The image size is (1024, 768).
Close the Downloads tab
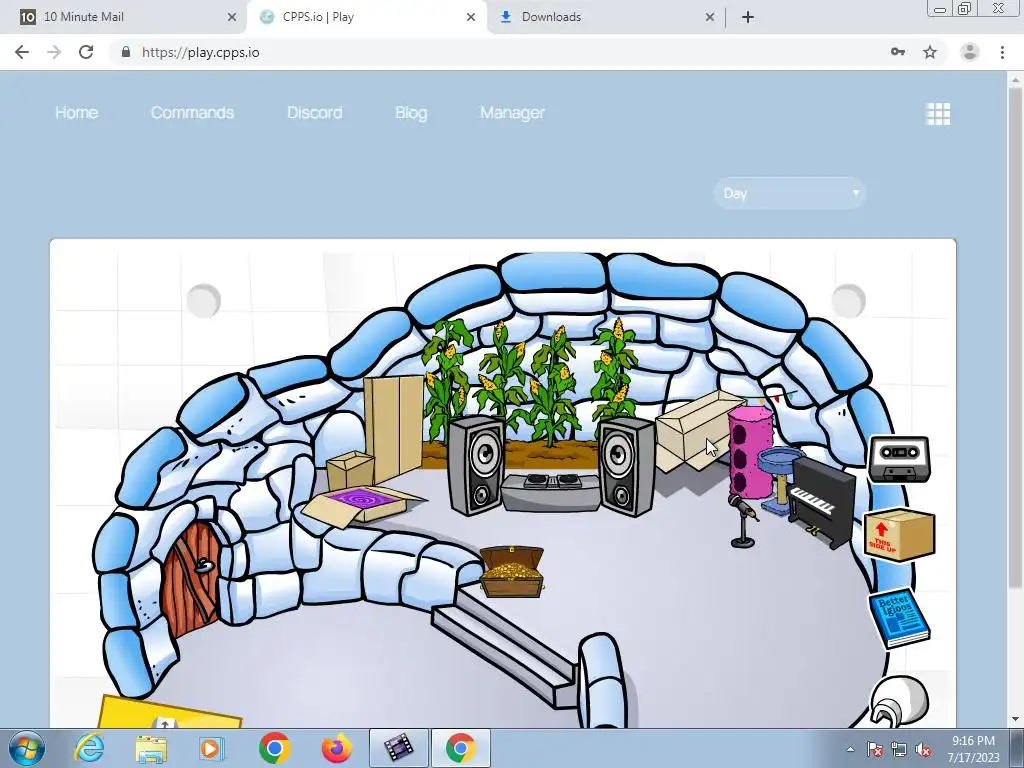pyautogui.click(x=710, y=17)
